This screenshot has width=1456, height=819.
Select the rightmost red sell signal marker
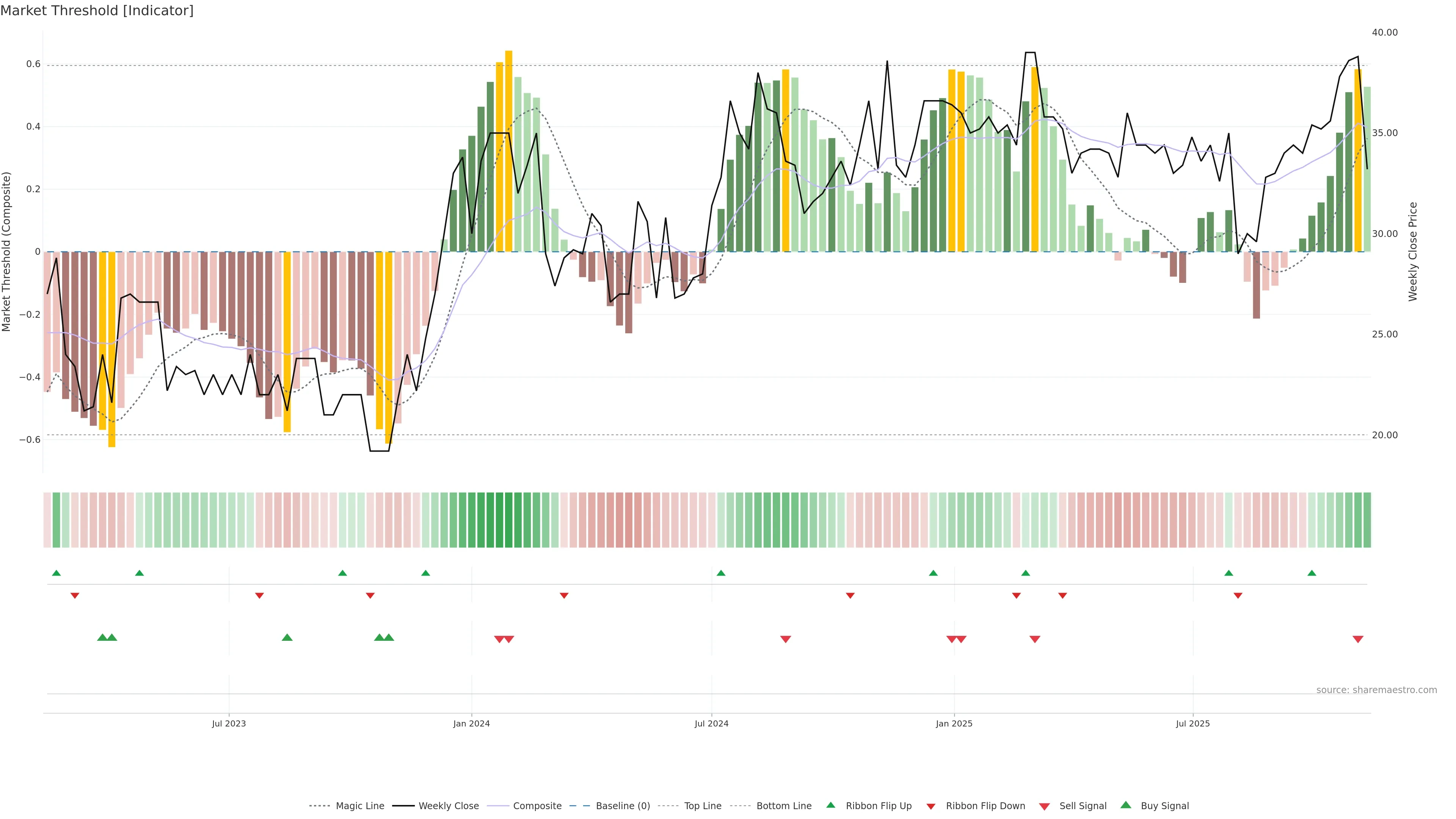[x=1358, y=639]
